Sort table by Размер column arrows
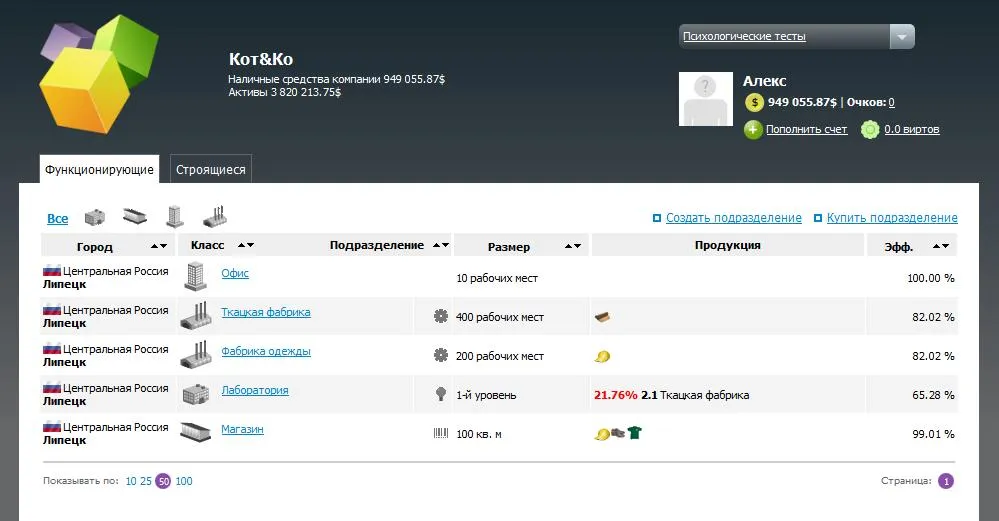 tap(572, 246)
